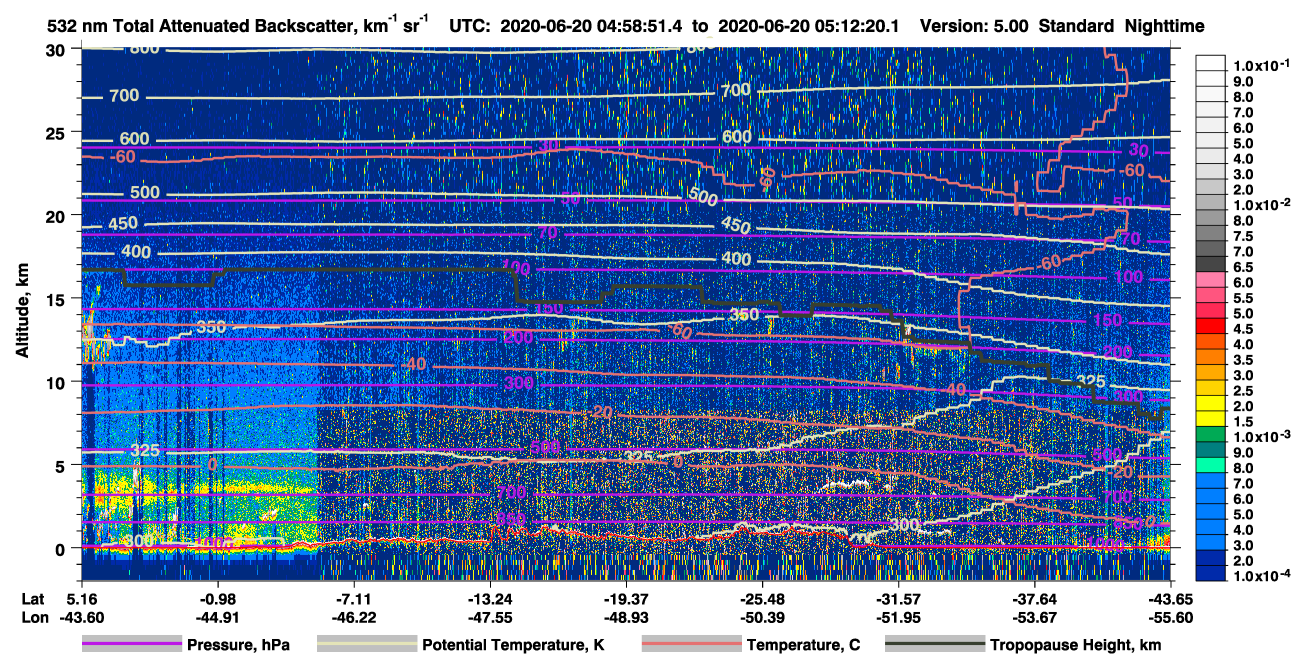1300x667 pixels.
Task: Click the Lat row label
Action: (x=32, y=598)
